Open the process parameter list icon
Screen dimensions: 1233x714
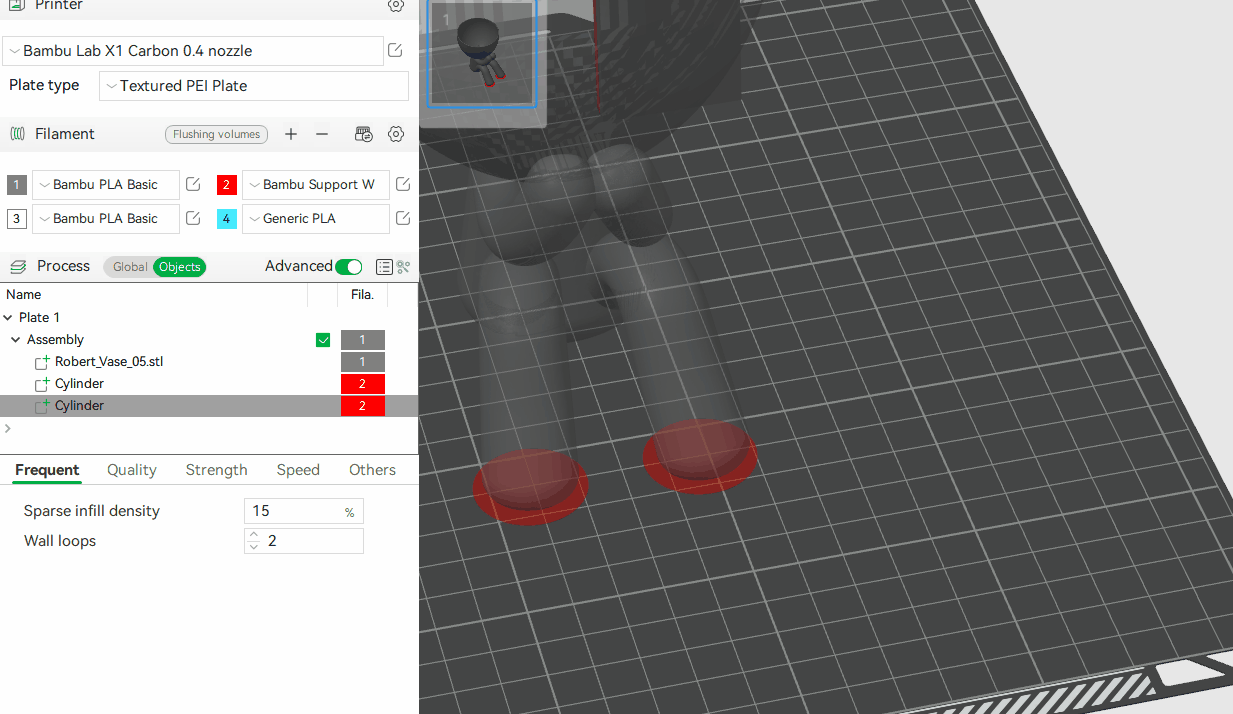385,266
